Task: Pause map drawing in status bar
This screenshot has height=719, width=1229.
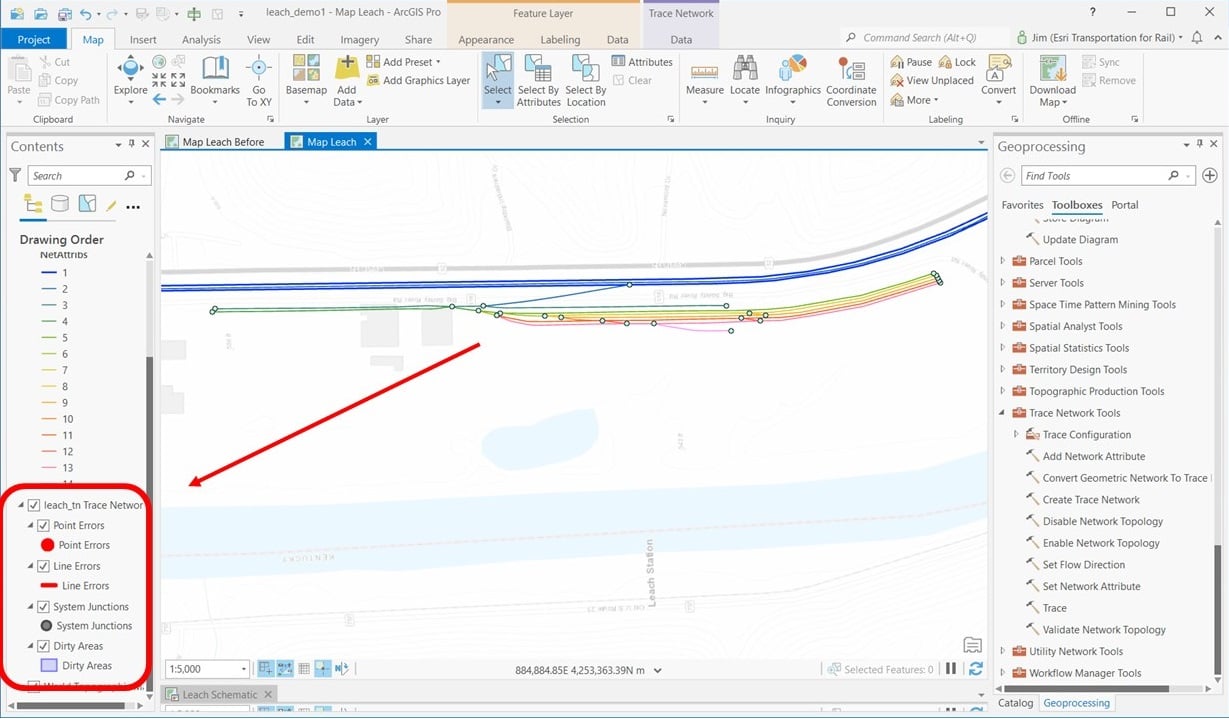Action: pos(952,669)
